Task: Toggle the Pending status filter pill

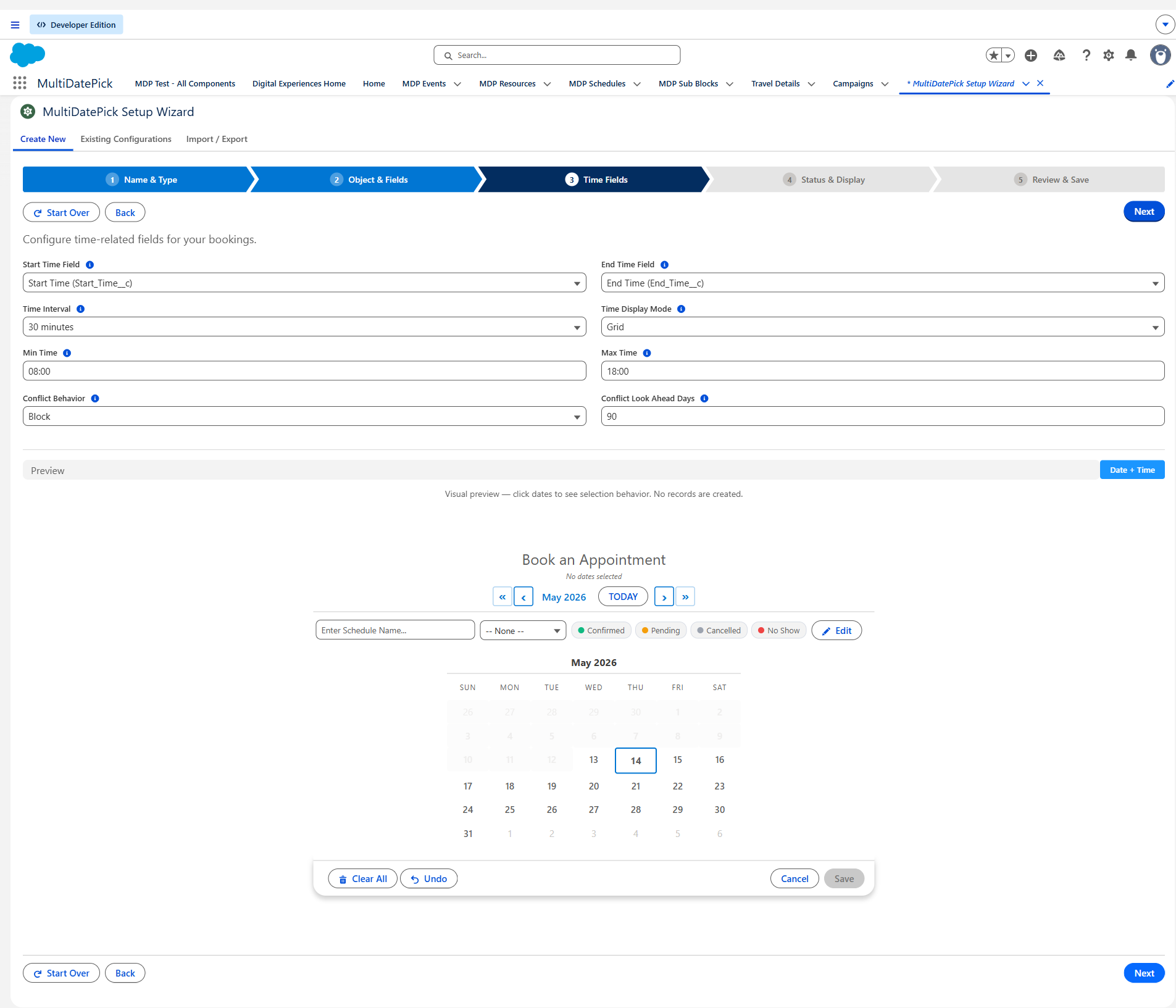Action: pos(661,630)
